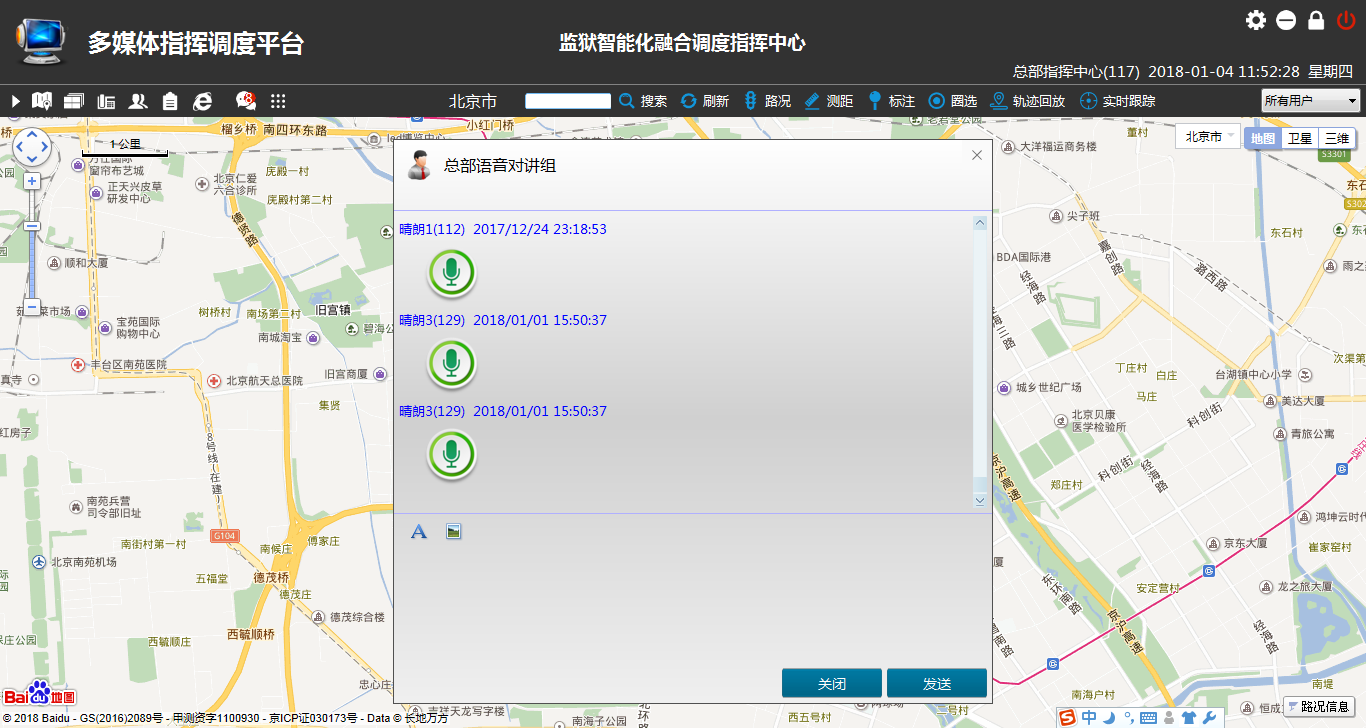Click the Internet Explorer browser icon
Screen dimensions: 1366x728
coord(203,101)
